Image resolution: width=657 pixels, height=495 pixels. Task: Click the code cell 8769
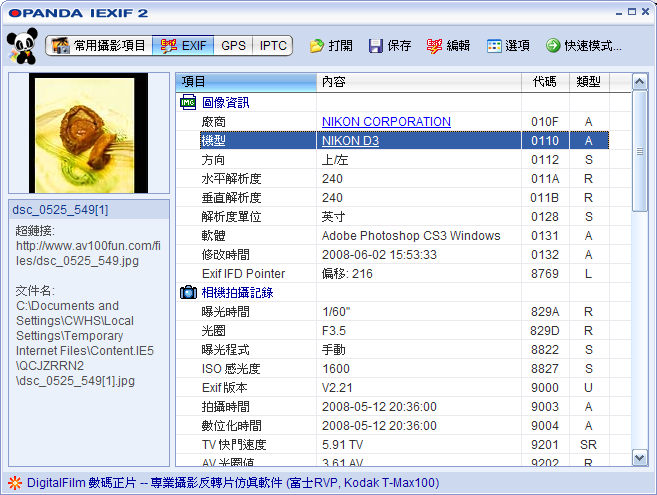click(x=545, y=274)
